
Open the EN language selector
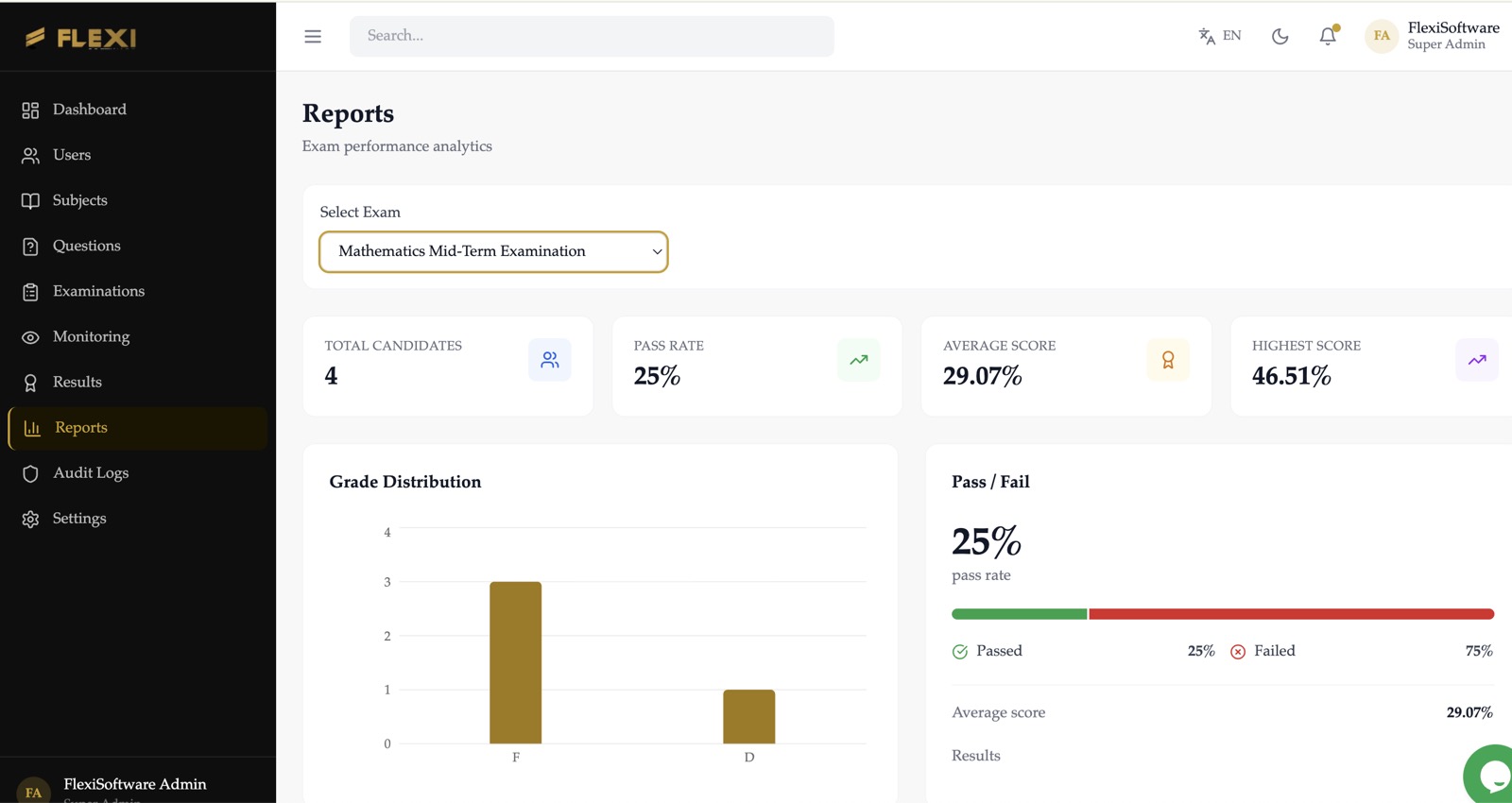(x=1220, y=36)
